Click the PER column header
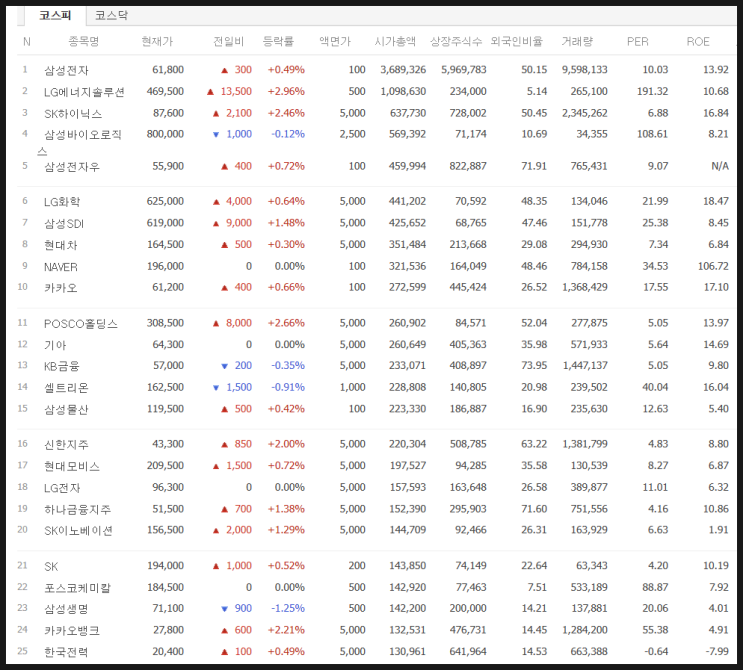Screen dimensions: 743x670 (x=638, y=42)
